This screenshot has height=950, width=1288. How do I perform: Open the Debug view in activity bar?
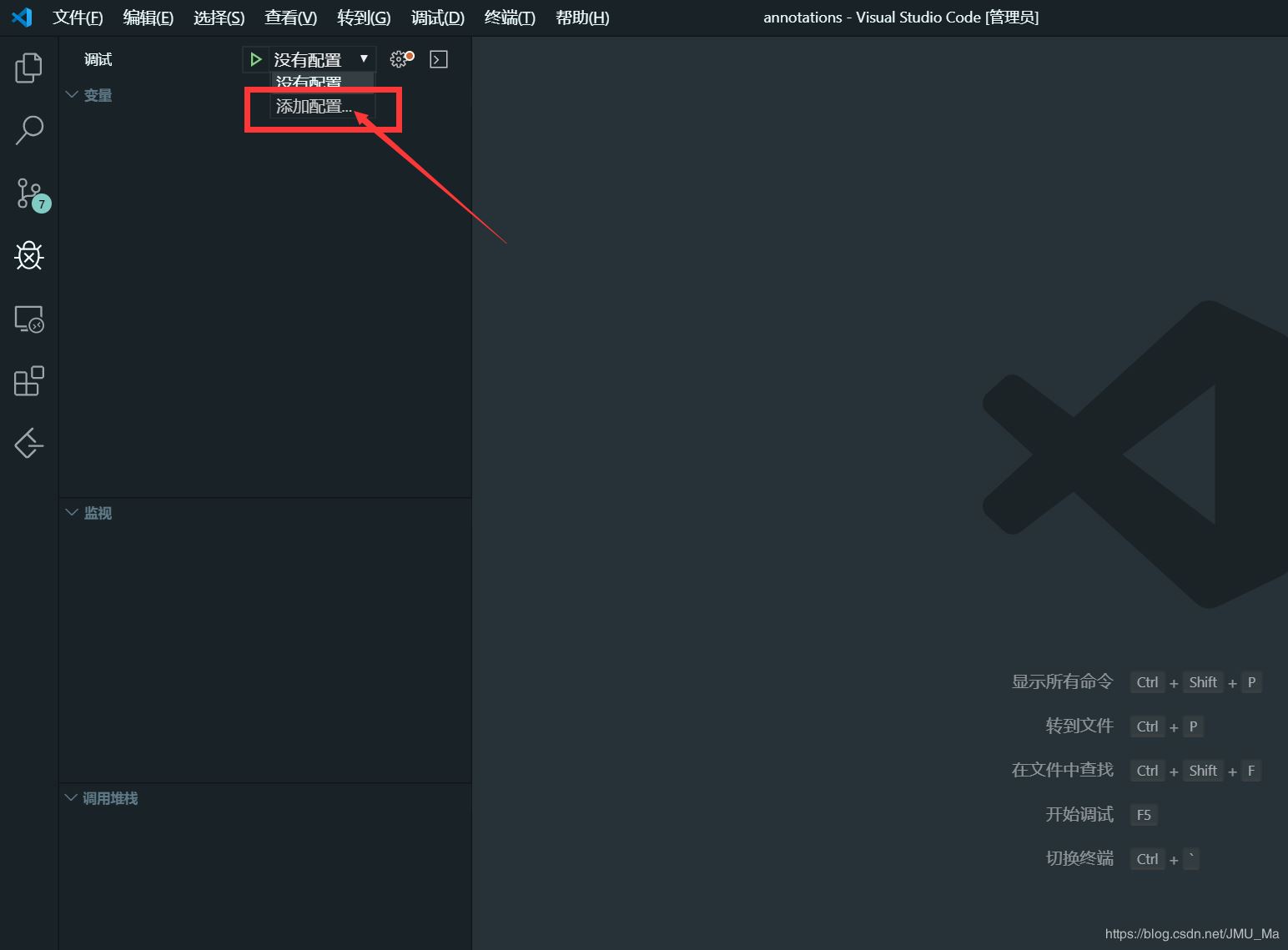29,256
